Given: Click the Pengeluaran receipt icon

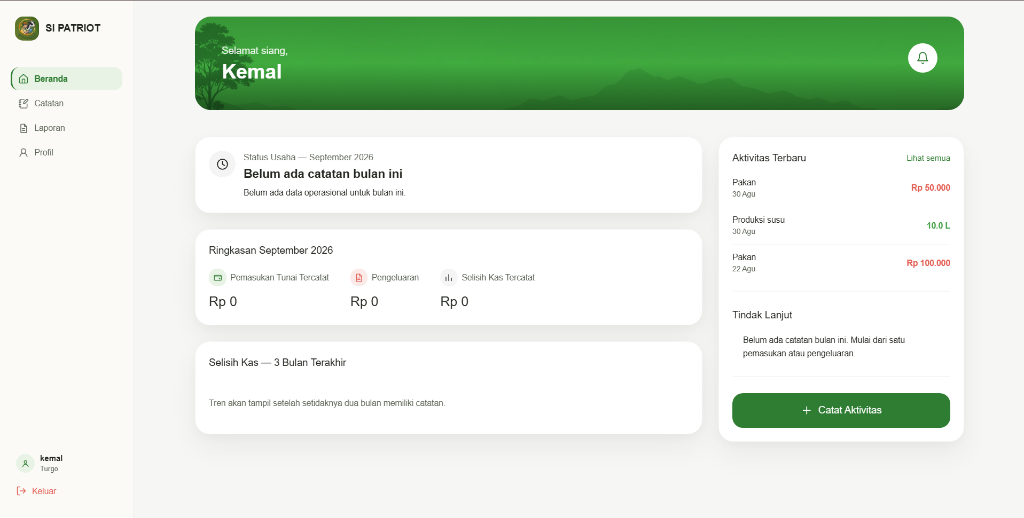Looking at the screenshot, I should pyautogui.click(x=359, y=278).
